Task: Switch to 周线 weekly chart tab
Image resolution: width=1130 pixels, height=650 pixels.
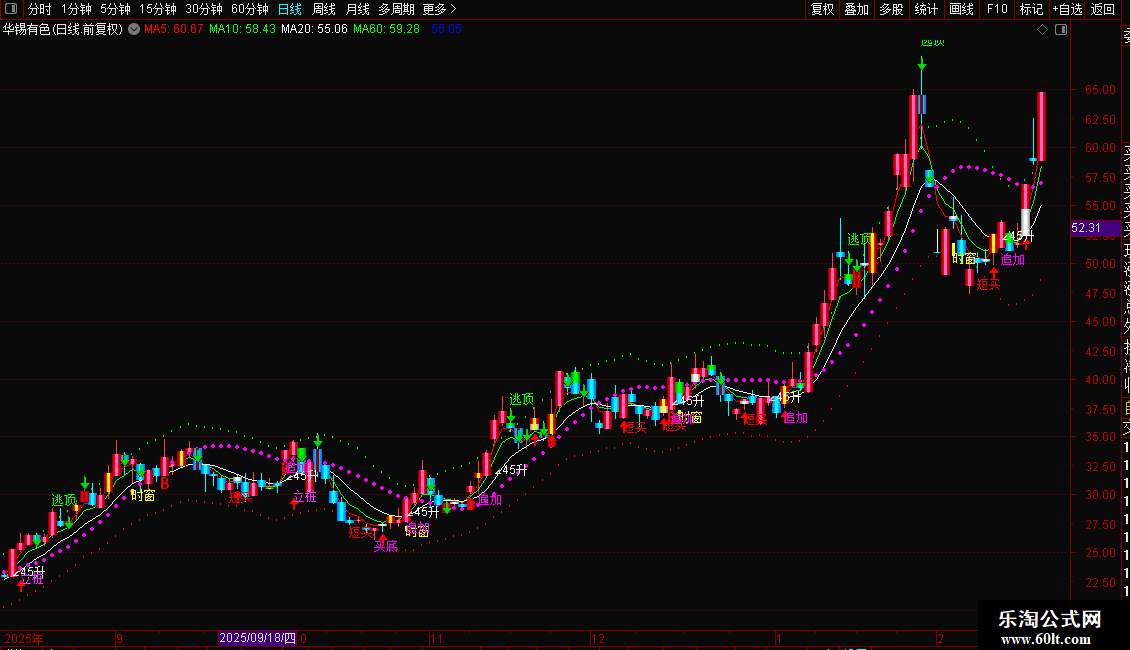Action: click(324, 9)
